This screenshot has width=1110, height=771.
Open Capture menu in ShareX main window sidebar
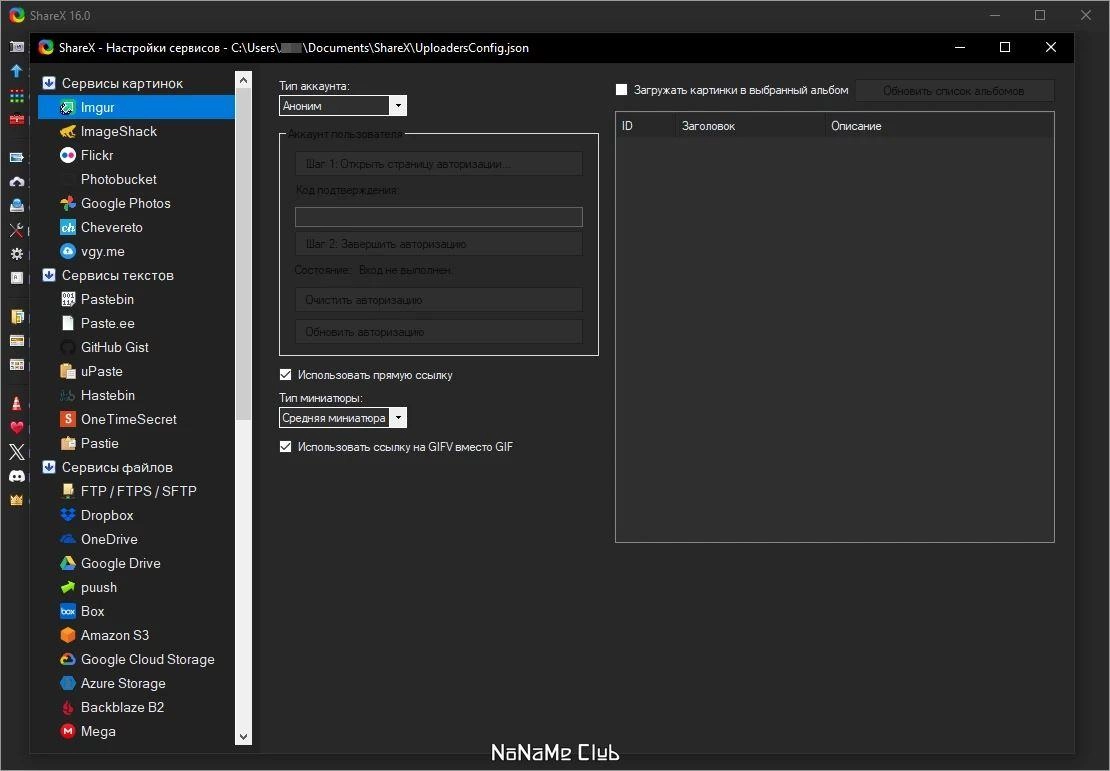(x=16, y=47)
